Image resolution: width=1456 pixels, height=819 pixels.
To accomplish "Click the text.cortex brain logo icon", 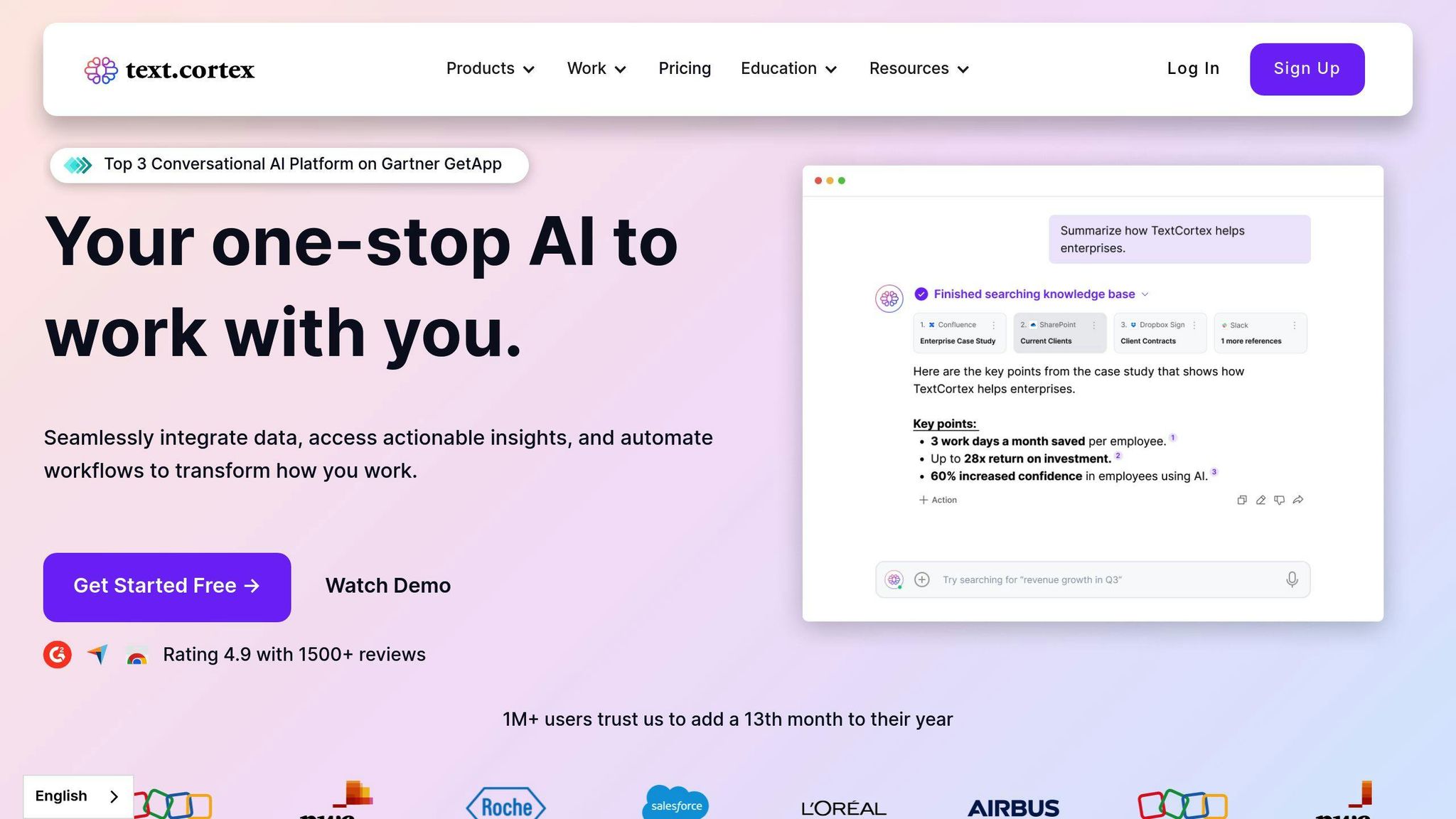I will pos(101,70).
